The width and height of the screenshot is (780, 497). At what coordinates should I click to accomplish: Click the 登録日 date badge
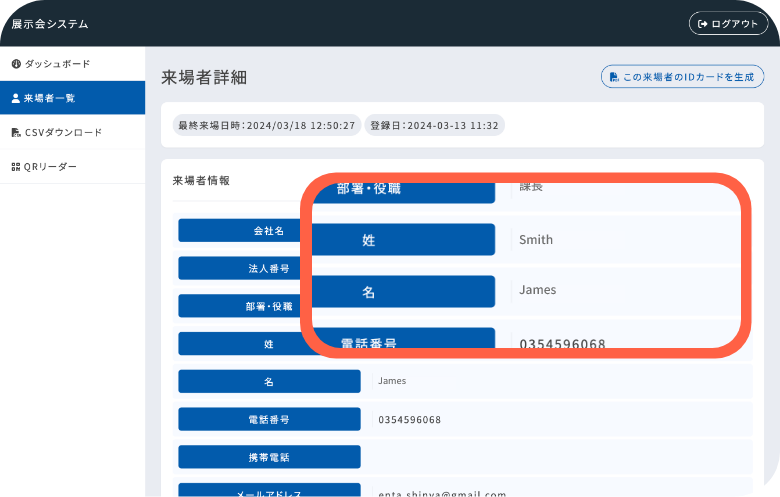click(x=434, y=126)
